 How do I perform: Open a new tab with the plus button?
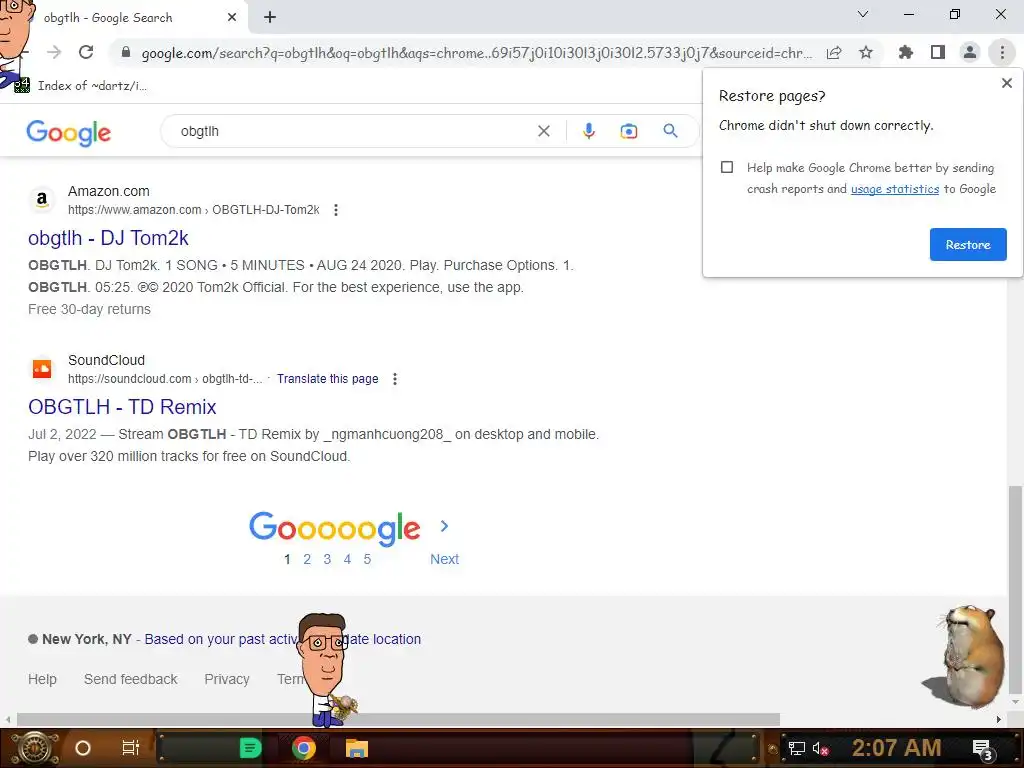point(270,18)
